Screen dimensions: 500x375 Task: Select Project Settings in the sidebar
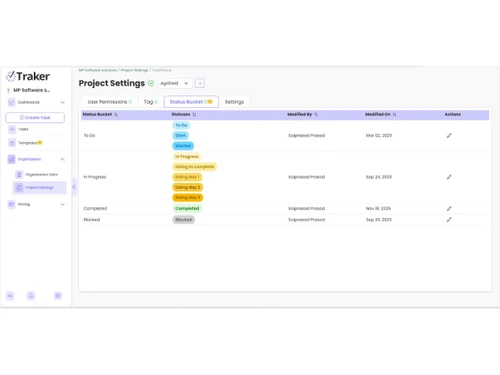click(x=39, y=188)
